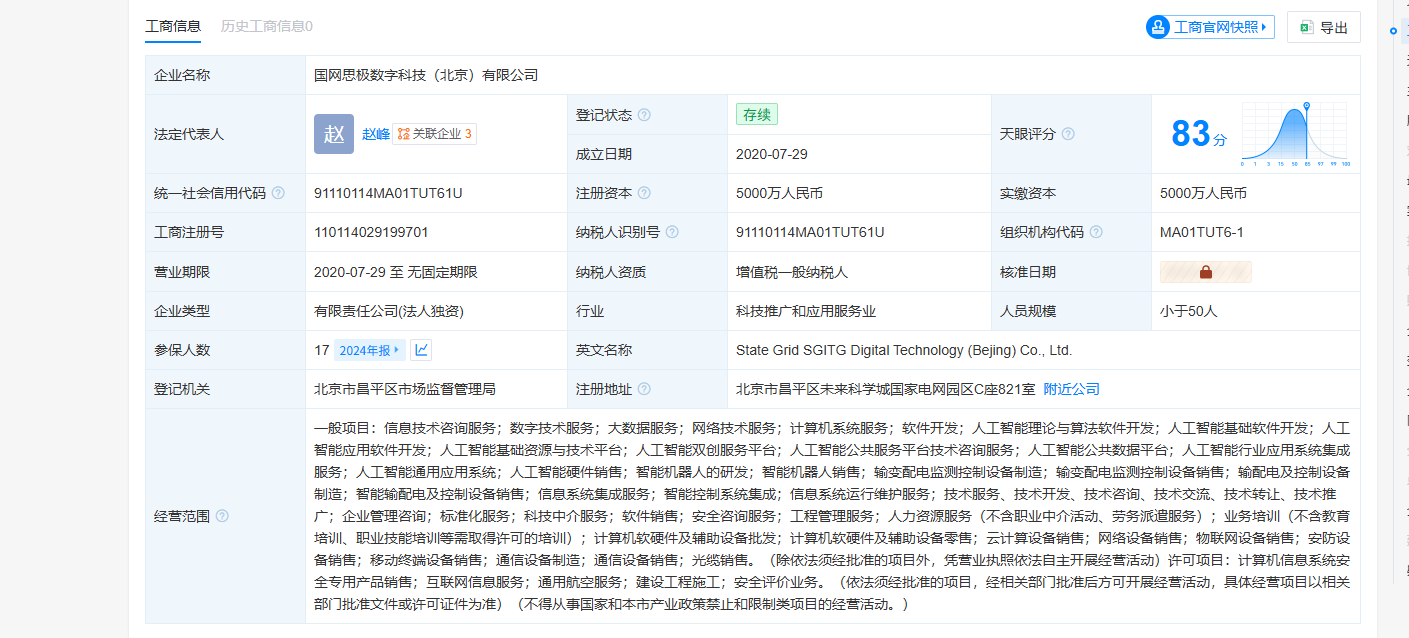Click the lock icon in 核准日期 row
Viewport: 1409px width, 638px height.
click(1205, 272)
